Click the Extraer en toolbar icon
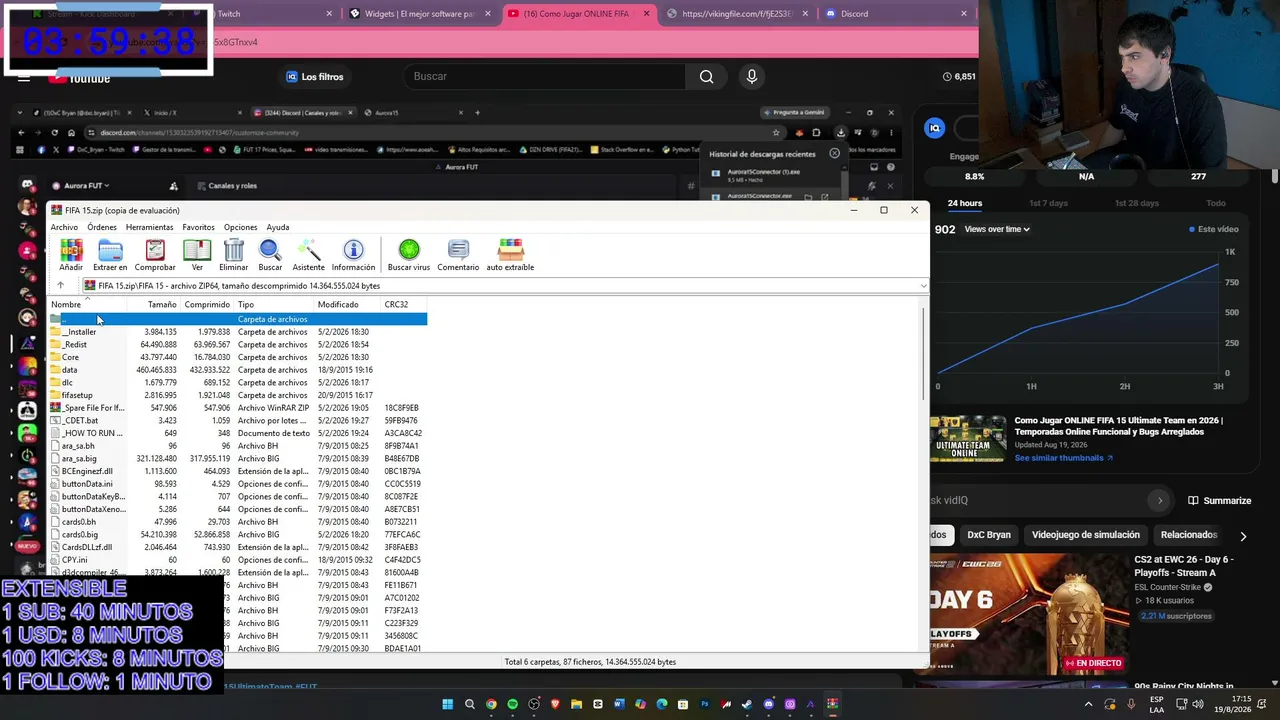The height and width of the screenshot is (720, 1280). tap(110, 255)
